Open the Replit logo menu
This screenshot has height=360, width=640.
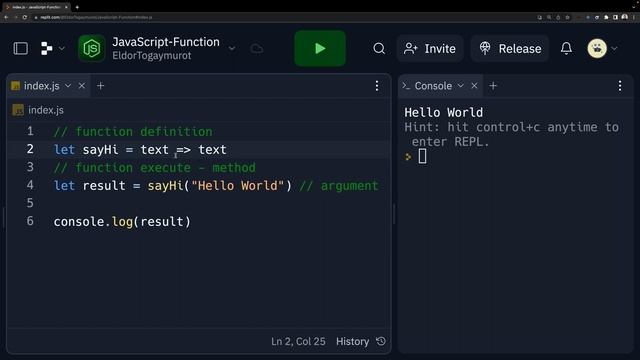(47, 49)
